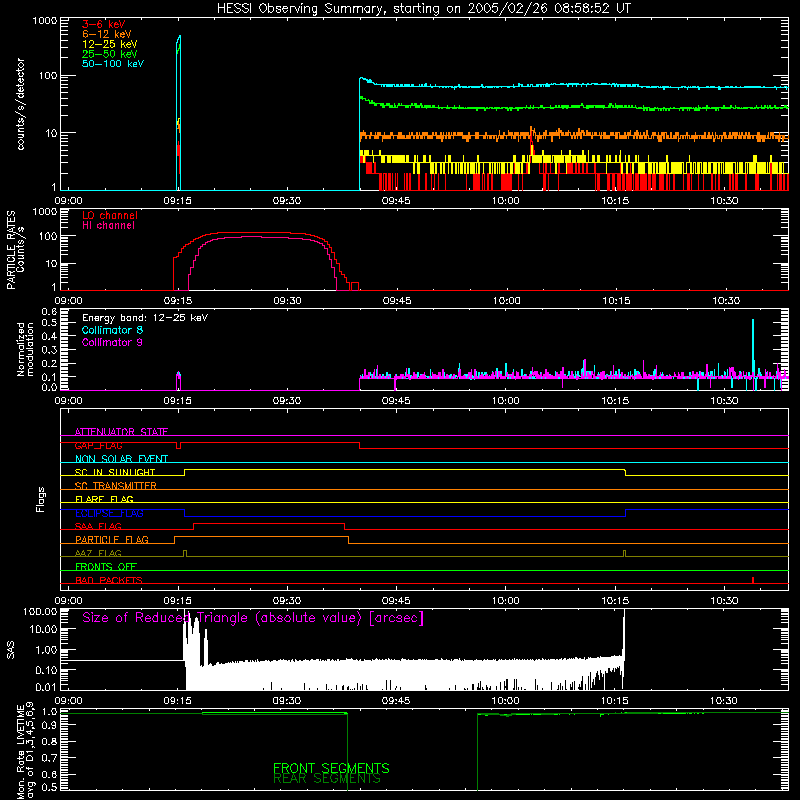Click the small modulation blip at 09:15
Screen dimensions: 800x800
(x=179, y=380)
